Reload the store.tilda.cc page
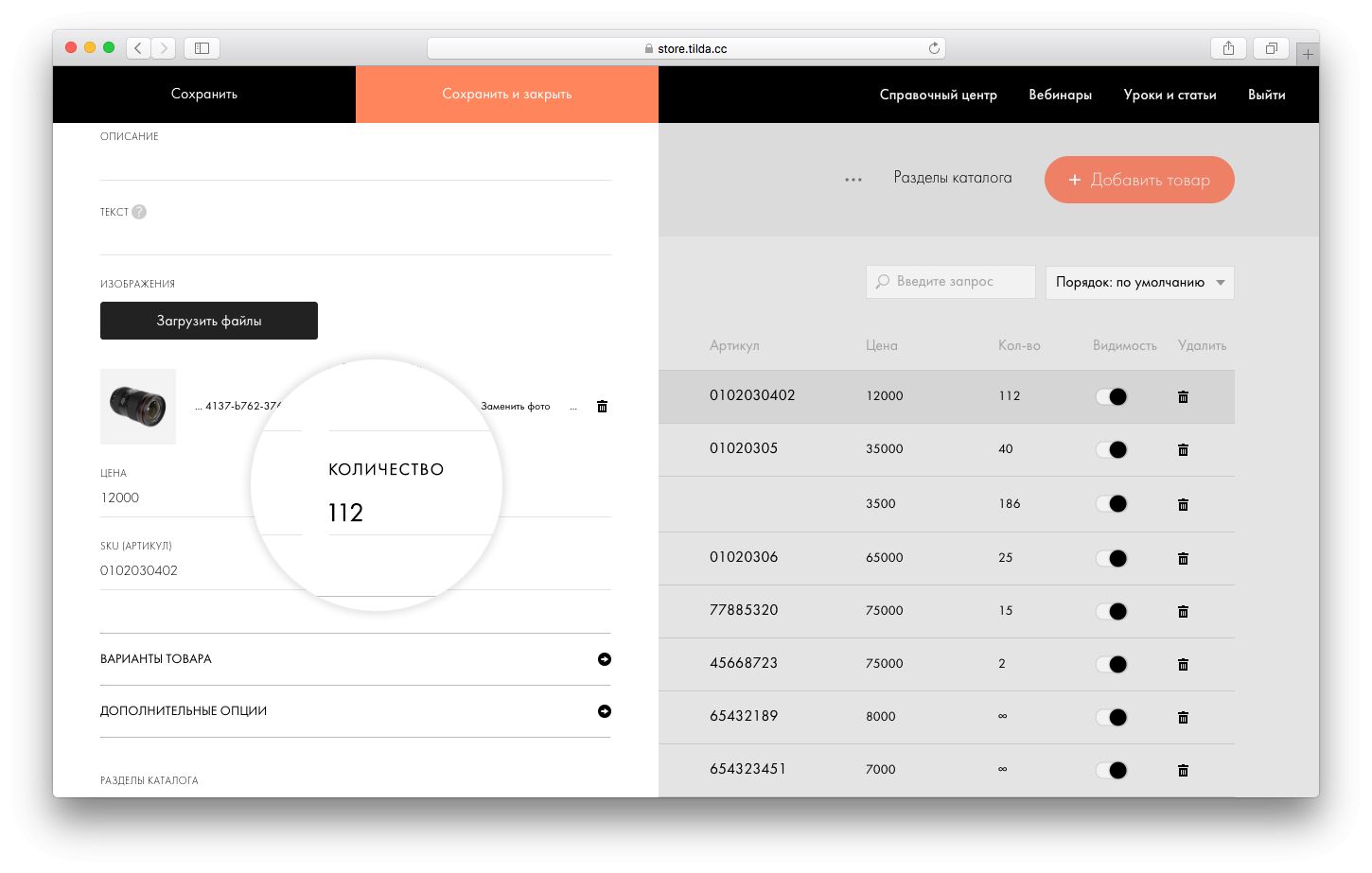The height and width of the screenshot is (873, 1372). pyautogui.click(x=934, y=48)
